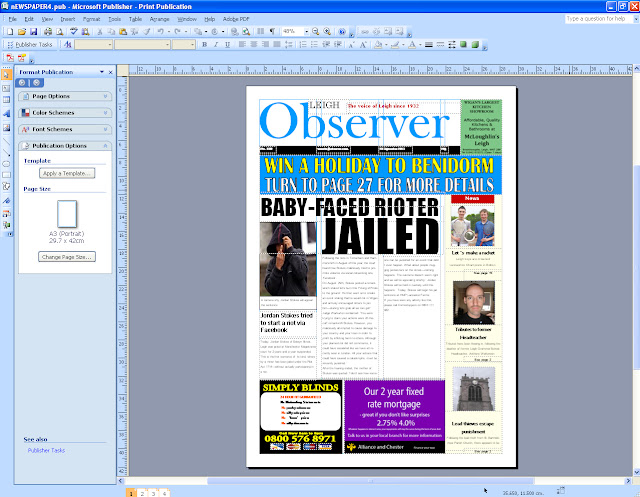This screenshot has width=640, height=497.
Task: Choose the Picture Frame tool
Action: [x=6, y=128]
